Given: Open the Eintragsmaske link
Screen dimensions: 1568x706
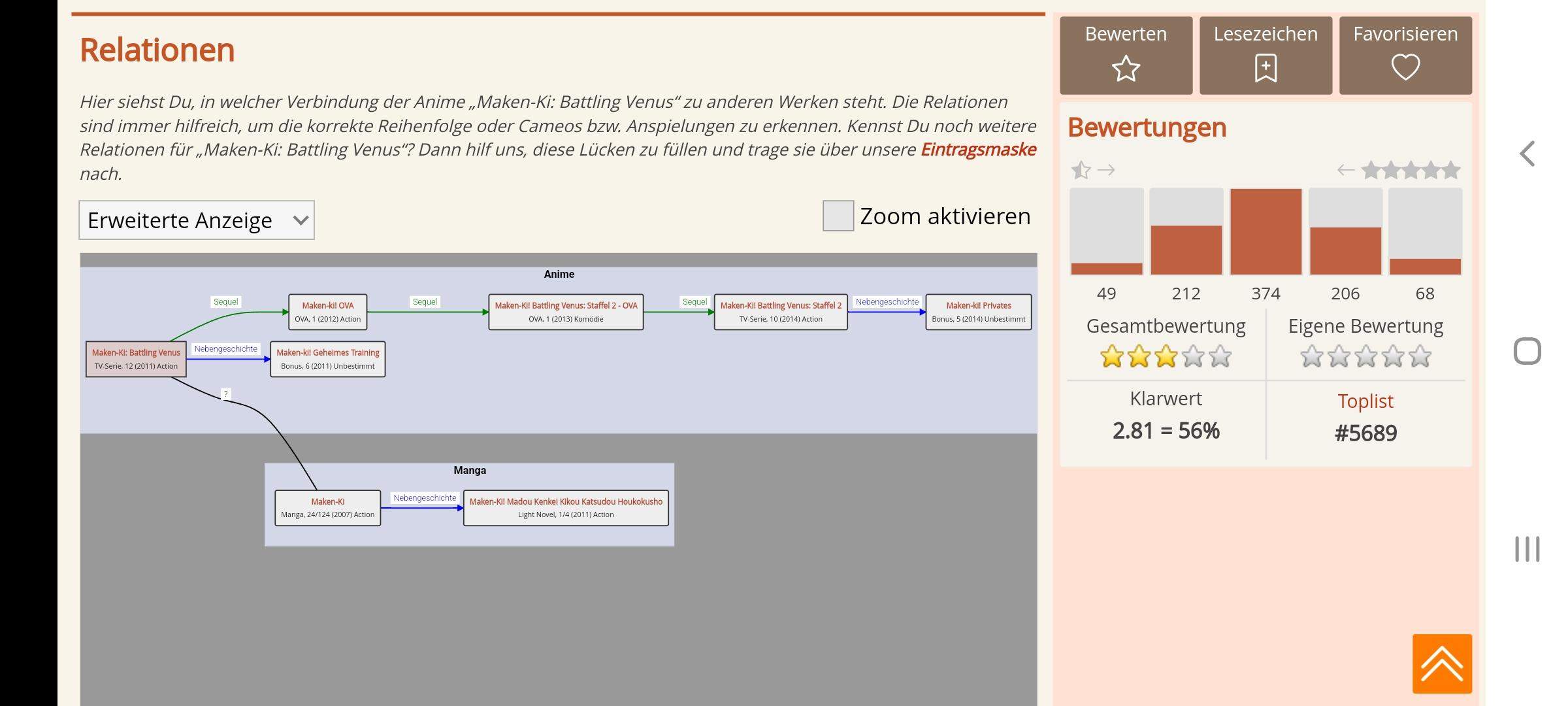Looking at the screenshot, I should [978, 150].
